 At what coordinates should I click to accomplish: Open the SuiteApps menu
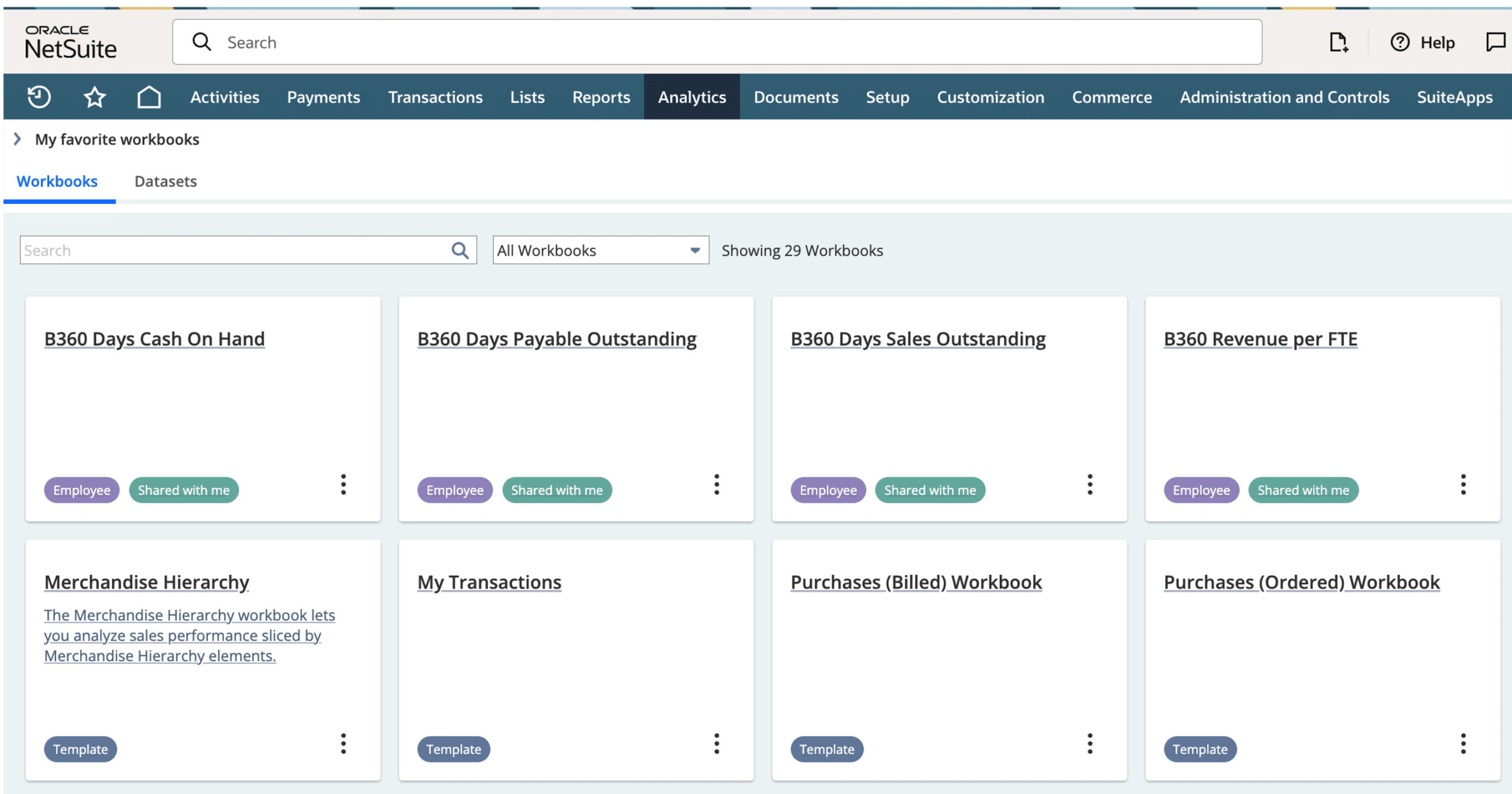(x=1455, y=97)
